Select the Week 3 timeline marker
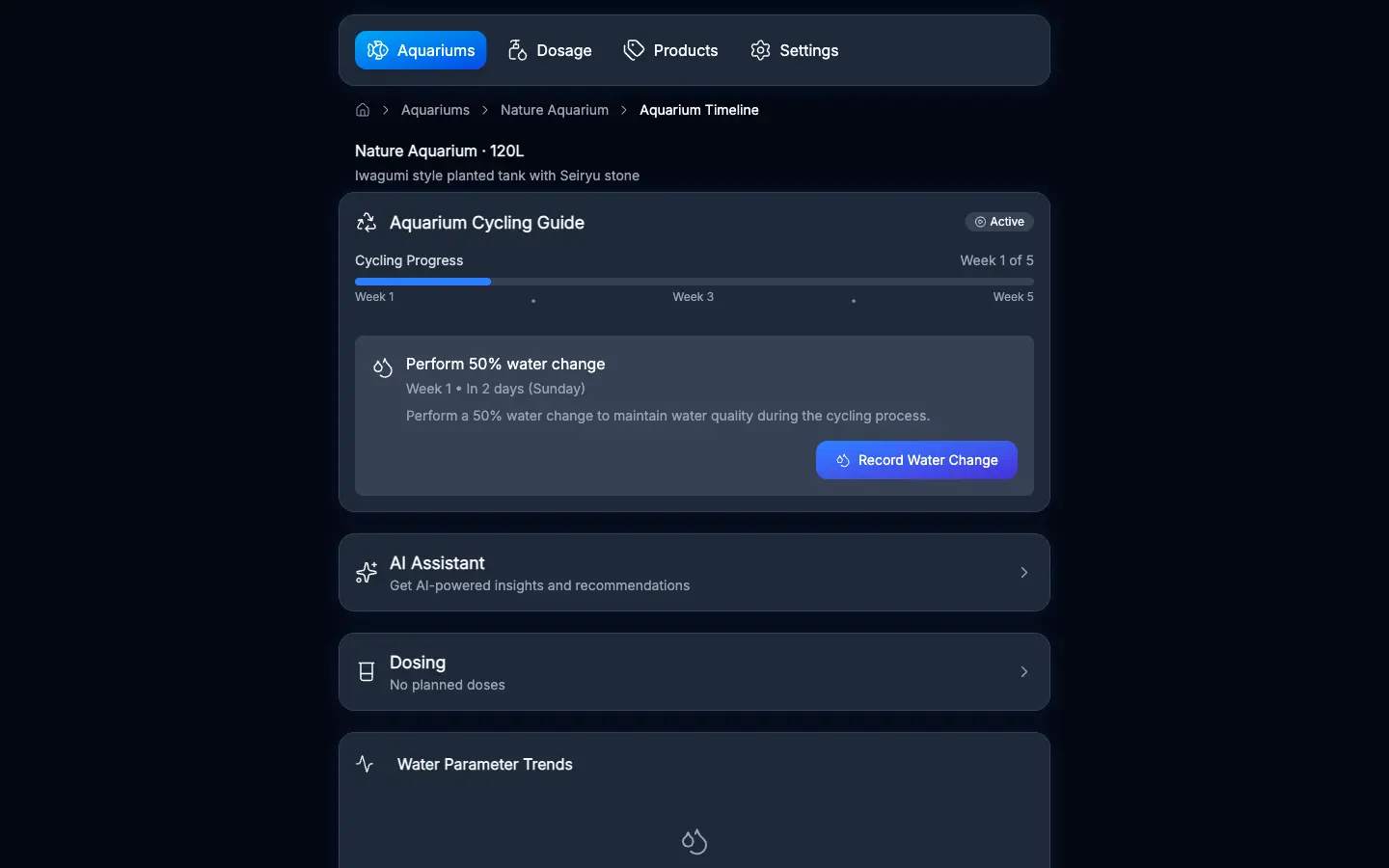Screen dimensions: 1389x868 click(x=693, y=297)
